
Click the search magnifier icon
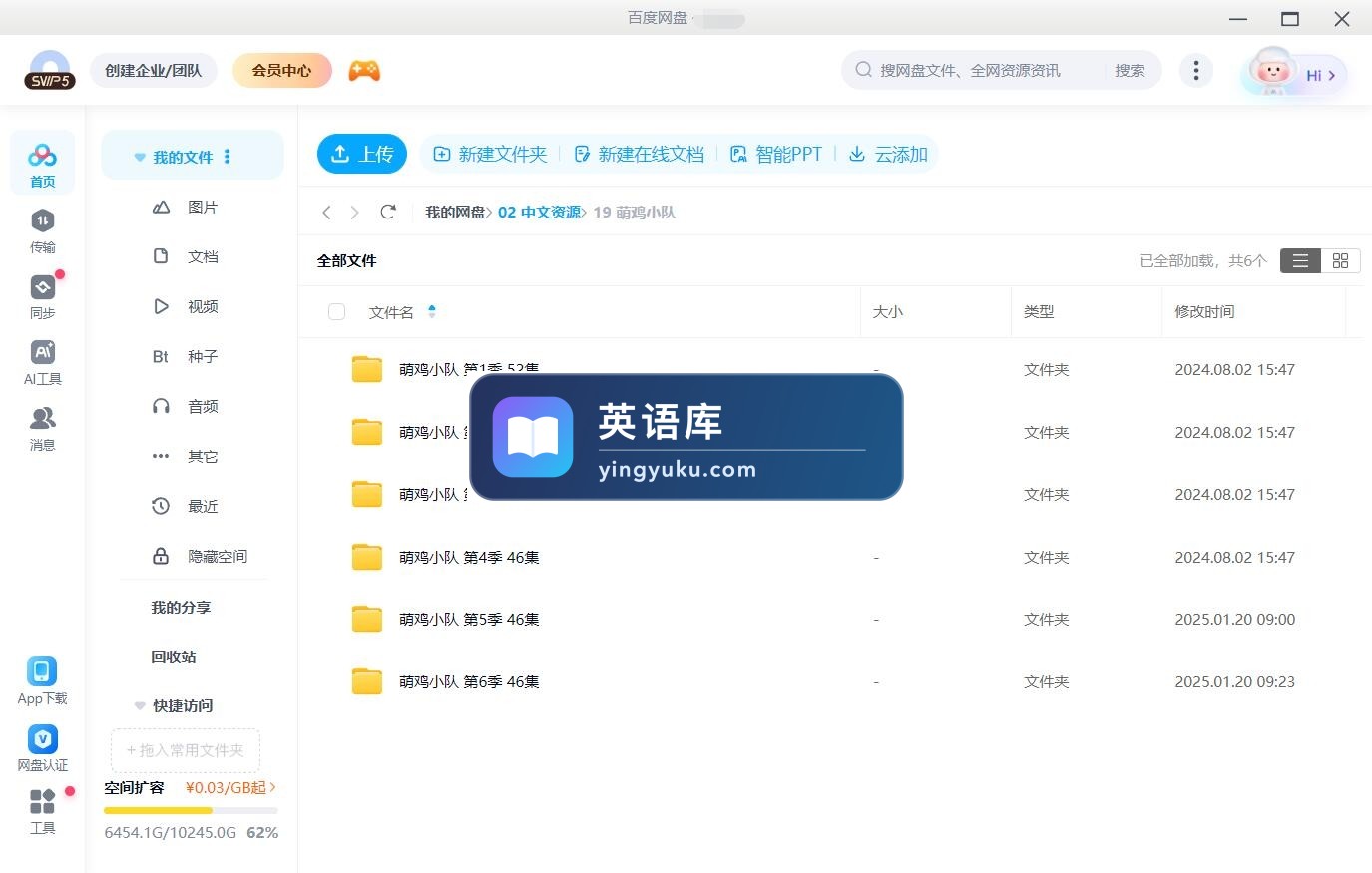coord(863,70)
